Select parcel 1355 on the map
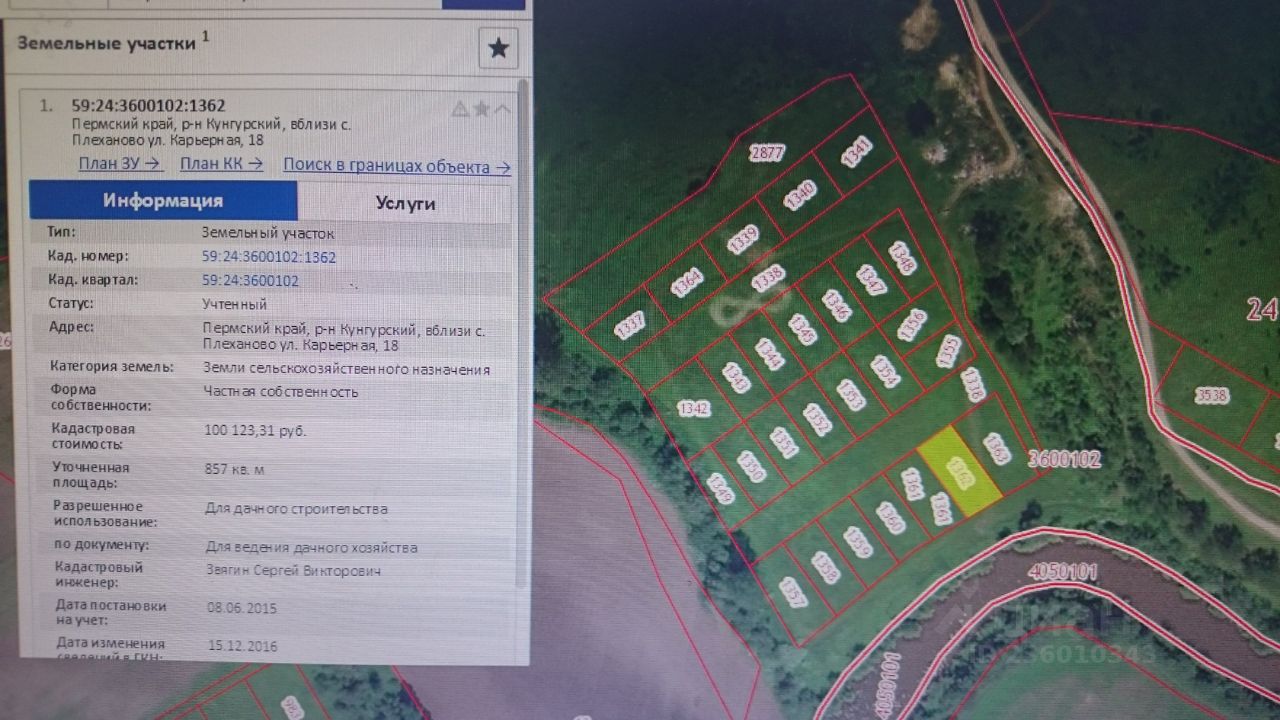1280x720 pixels. pos(949,350)
